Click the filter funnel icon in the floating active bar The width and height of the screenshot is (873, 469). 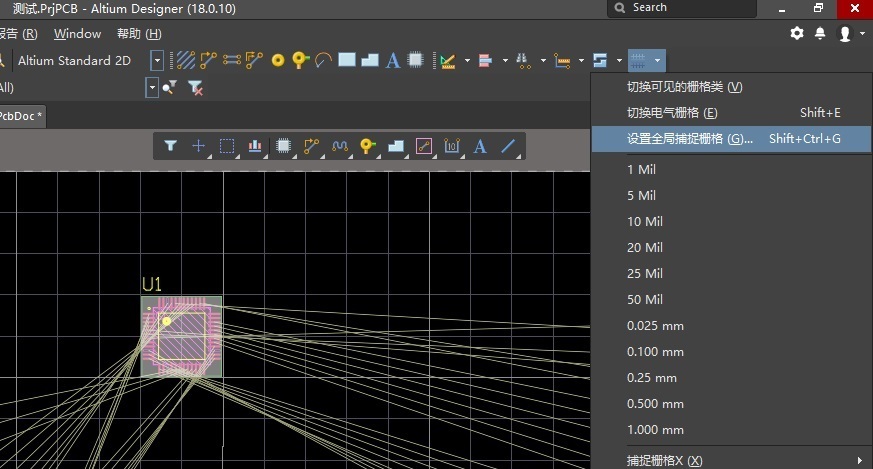tap(171, 146)
